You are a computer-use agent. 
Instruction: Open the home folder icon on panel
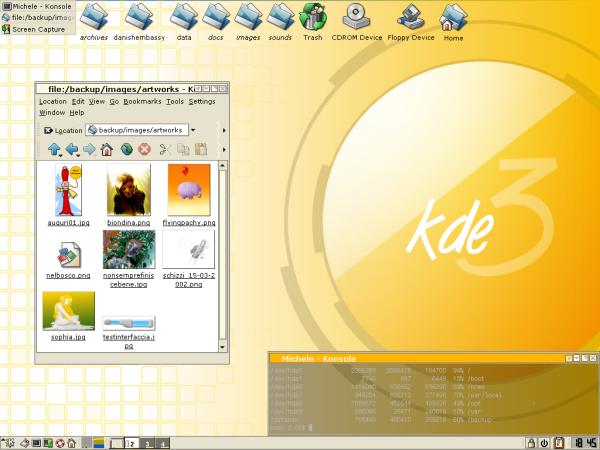tap(71, 443)
